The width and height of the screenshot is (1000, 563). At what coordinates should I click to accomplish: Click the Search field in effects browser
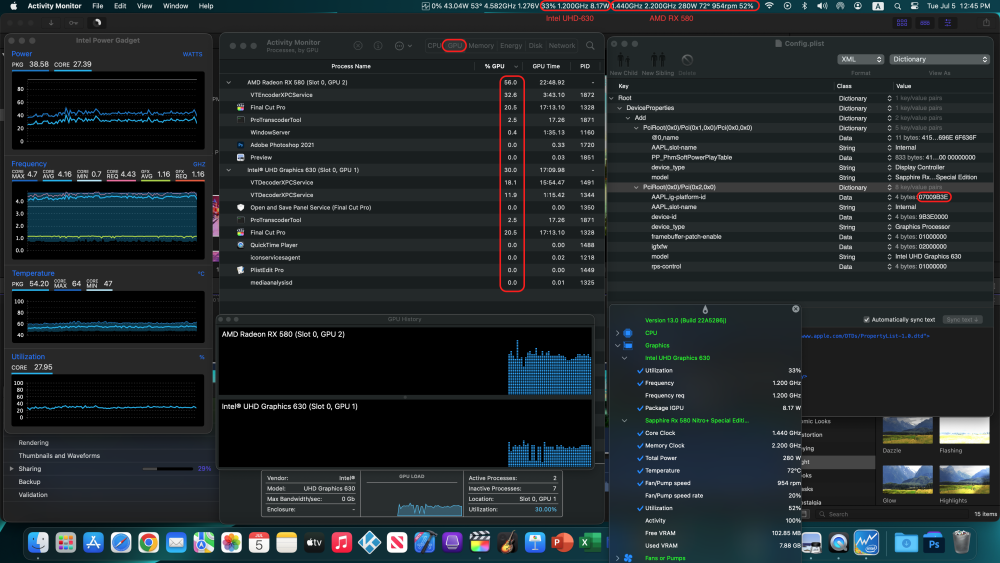pyautogui.click(x=890, y=514)
